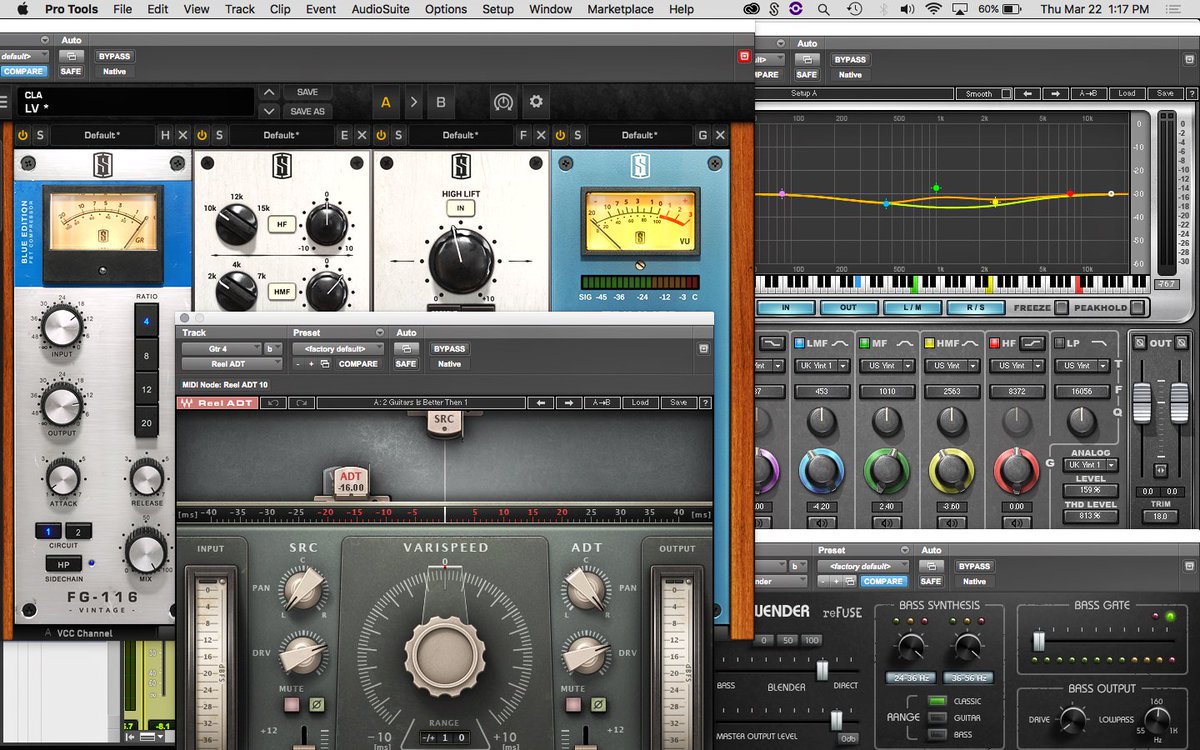Open insert position b dropdown in Reel ADT window
1200x750 pixels.
pyautogui.click(x=273, y=349)
